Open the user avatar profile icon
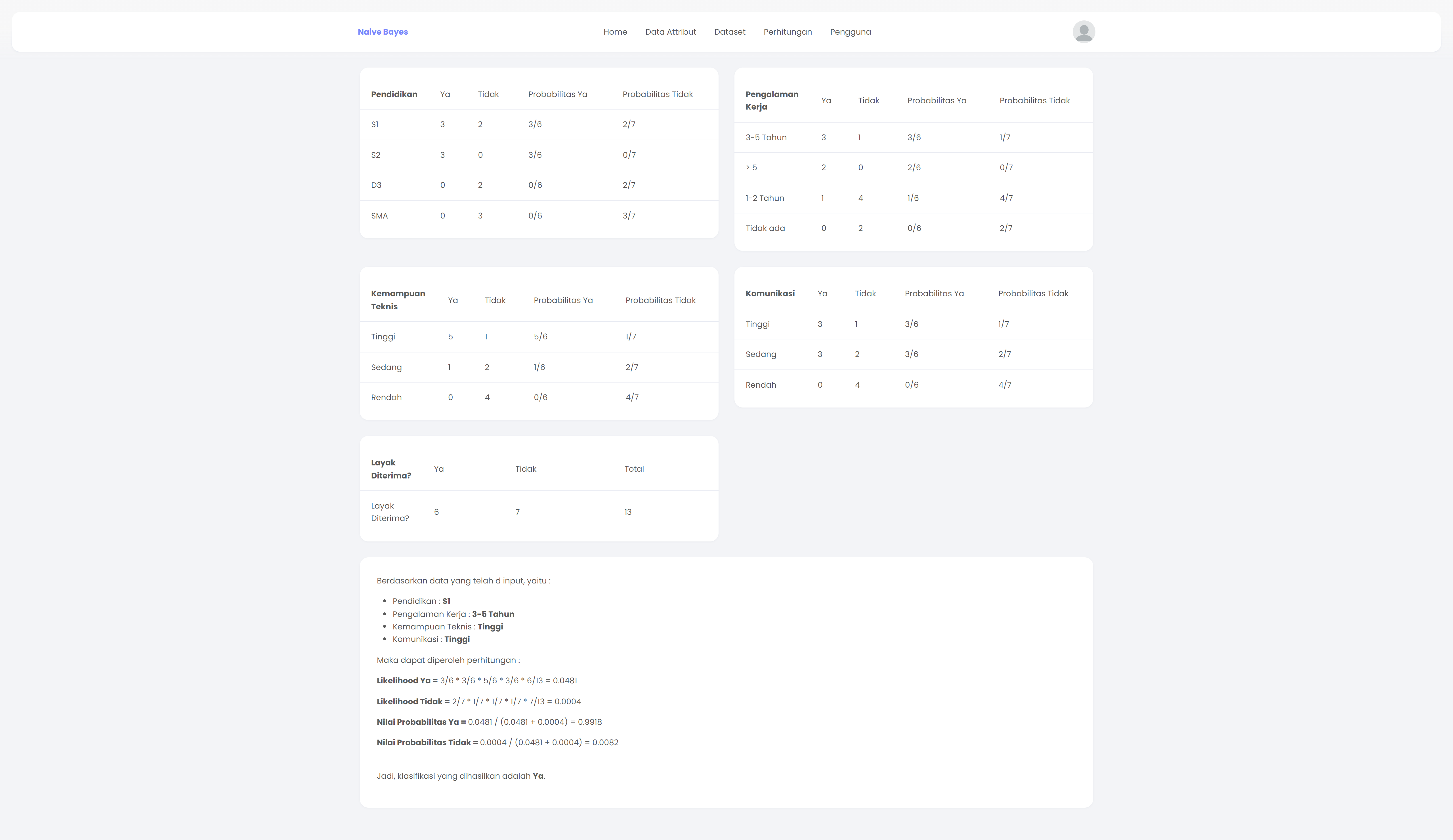 [1084, 32]
